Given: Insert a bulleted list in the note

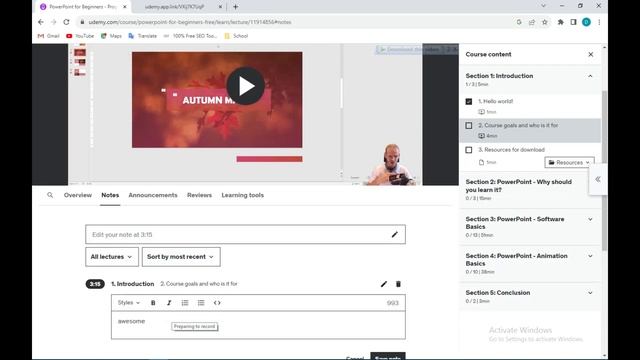Looking at the screenshot, I should 201,303.
